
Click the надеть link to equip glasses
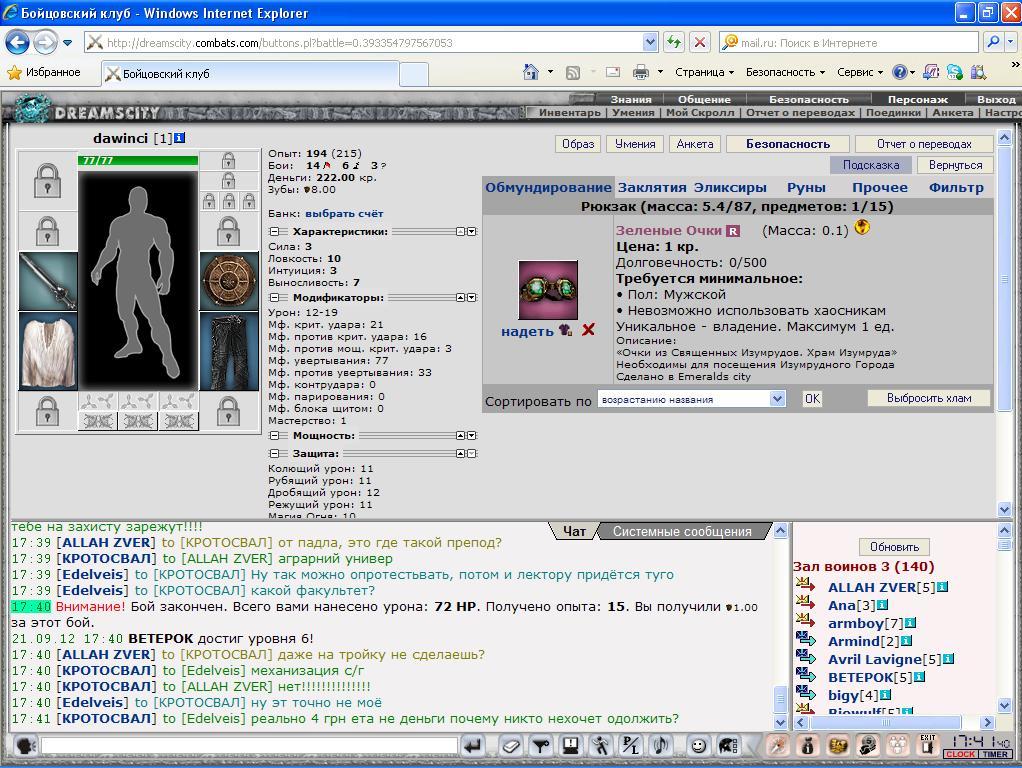(x=527, y=331)
